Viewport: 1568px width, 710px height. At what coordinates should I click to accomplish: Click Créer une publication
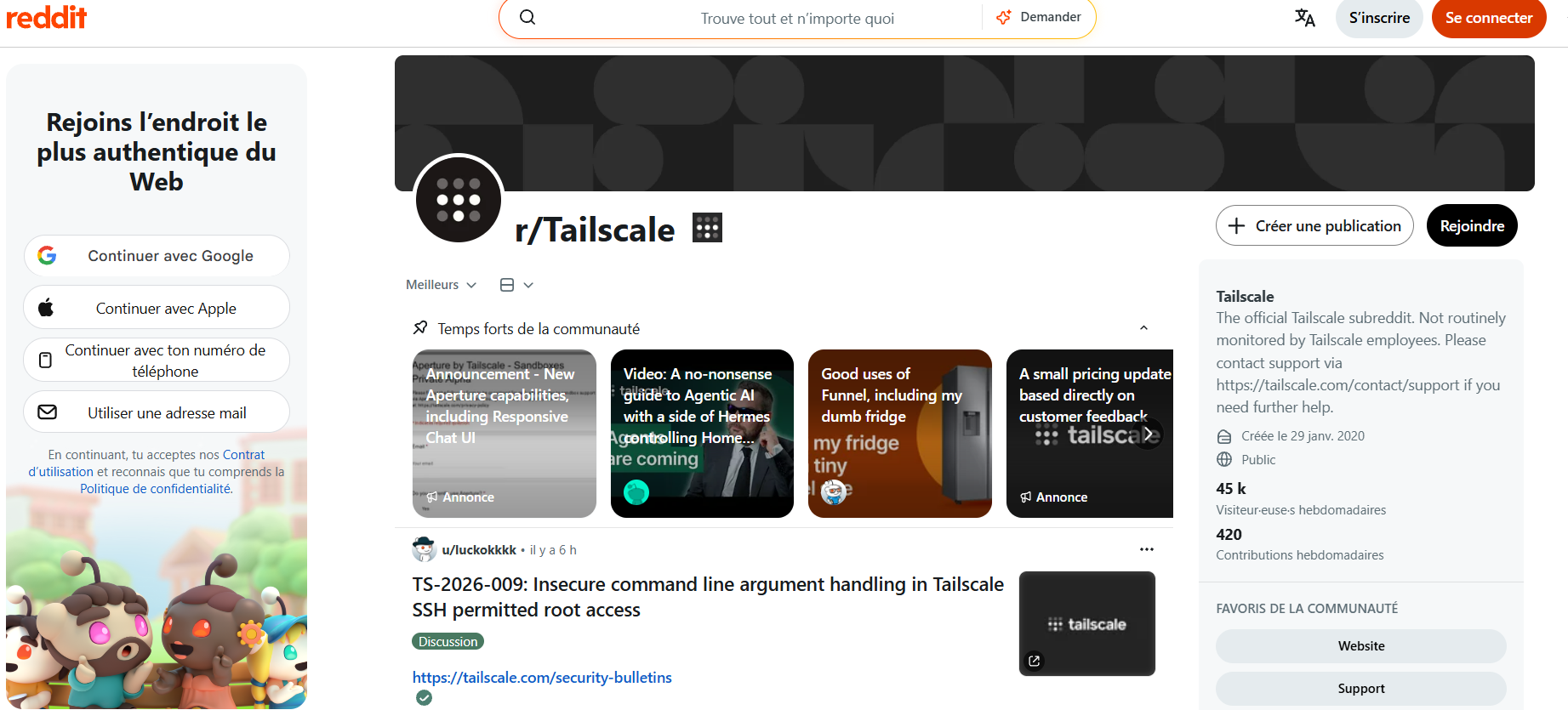[x=1314, y=225]
